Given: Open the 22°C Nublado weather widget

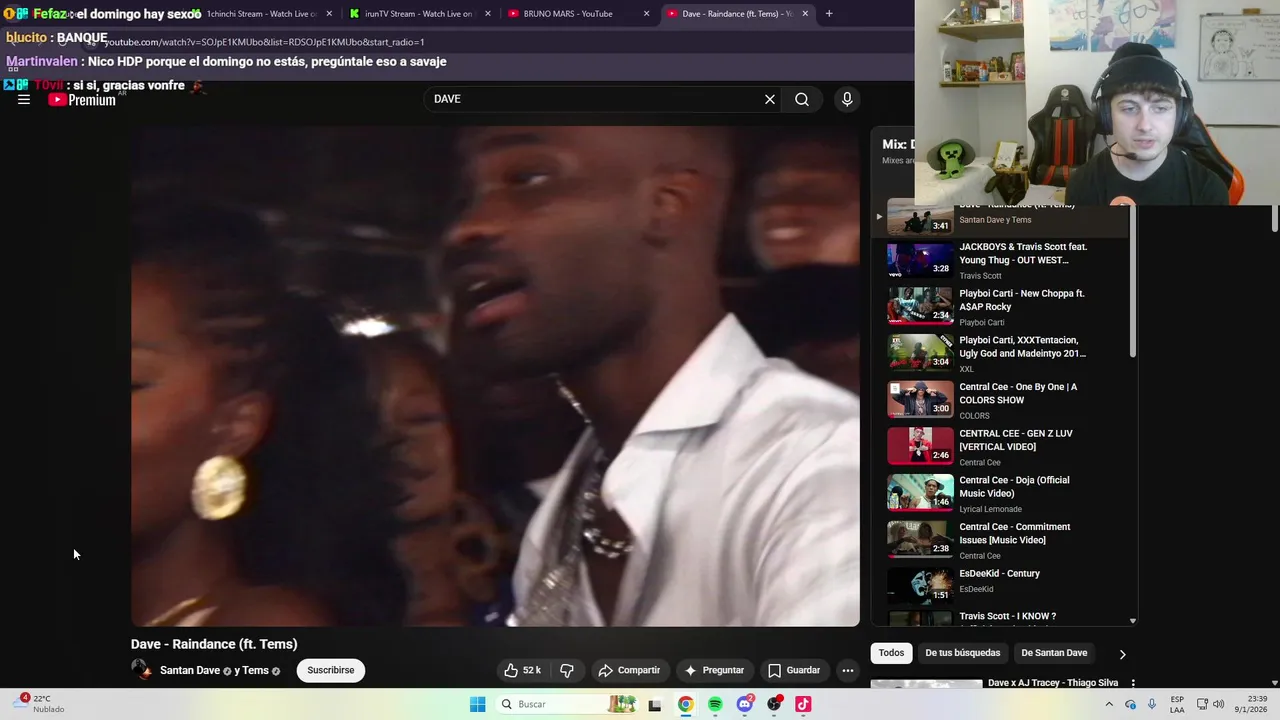Looking at the screenshot, I should (36, 704).
